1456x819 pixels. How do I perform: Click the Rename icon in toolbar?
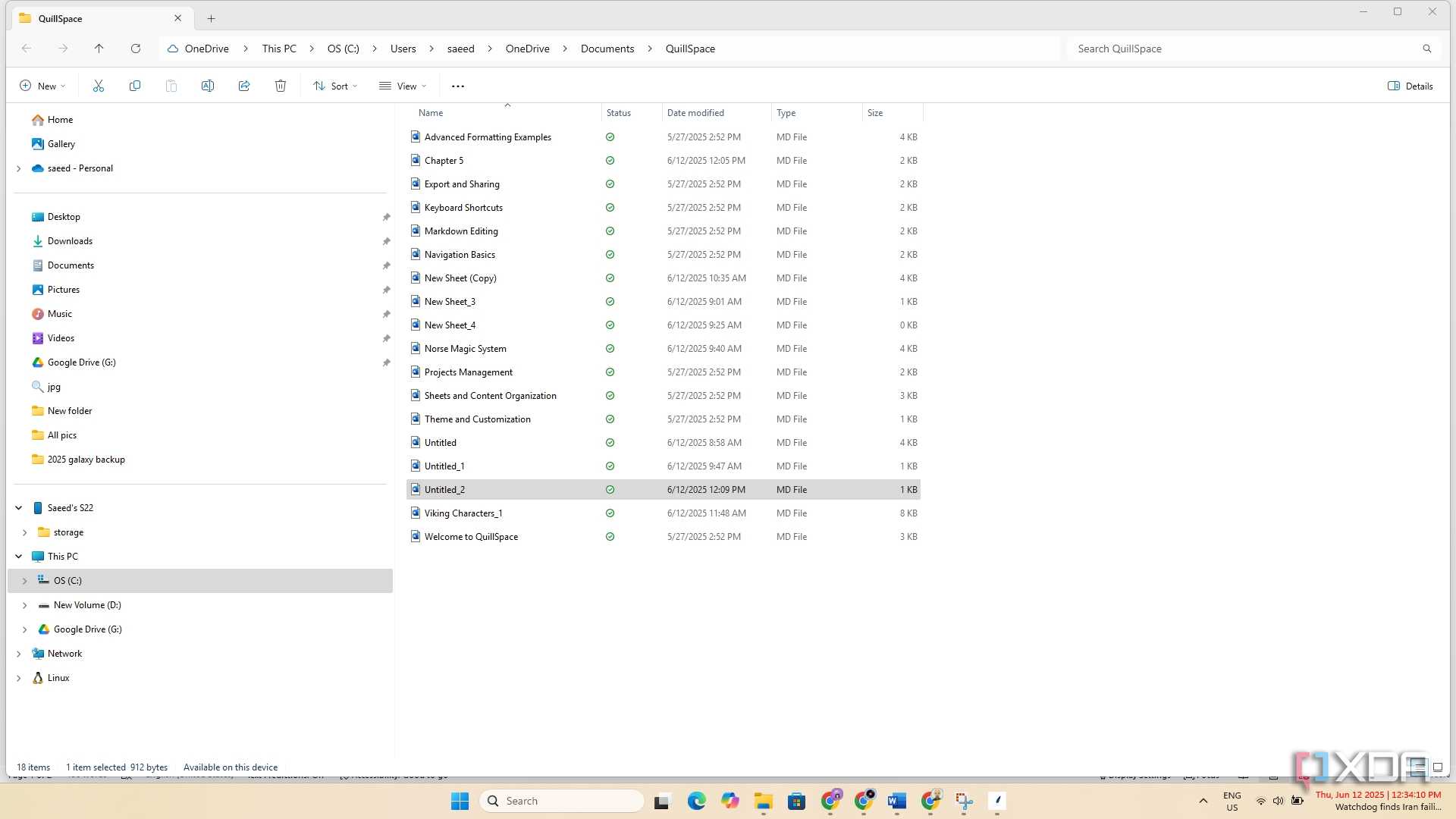[208, 86]
